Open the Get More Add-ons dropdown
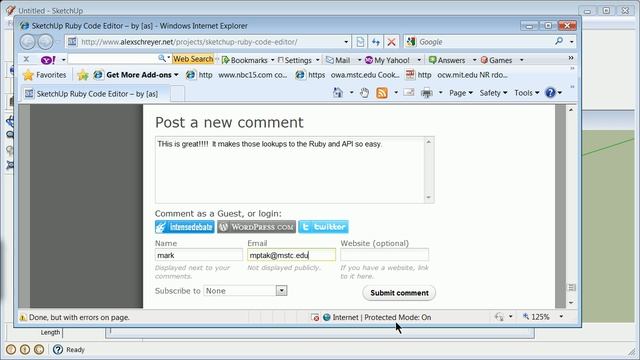640x360 pixels. click(x=136, y=75)
